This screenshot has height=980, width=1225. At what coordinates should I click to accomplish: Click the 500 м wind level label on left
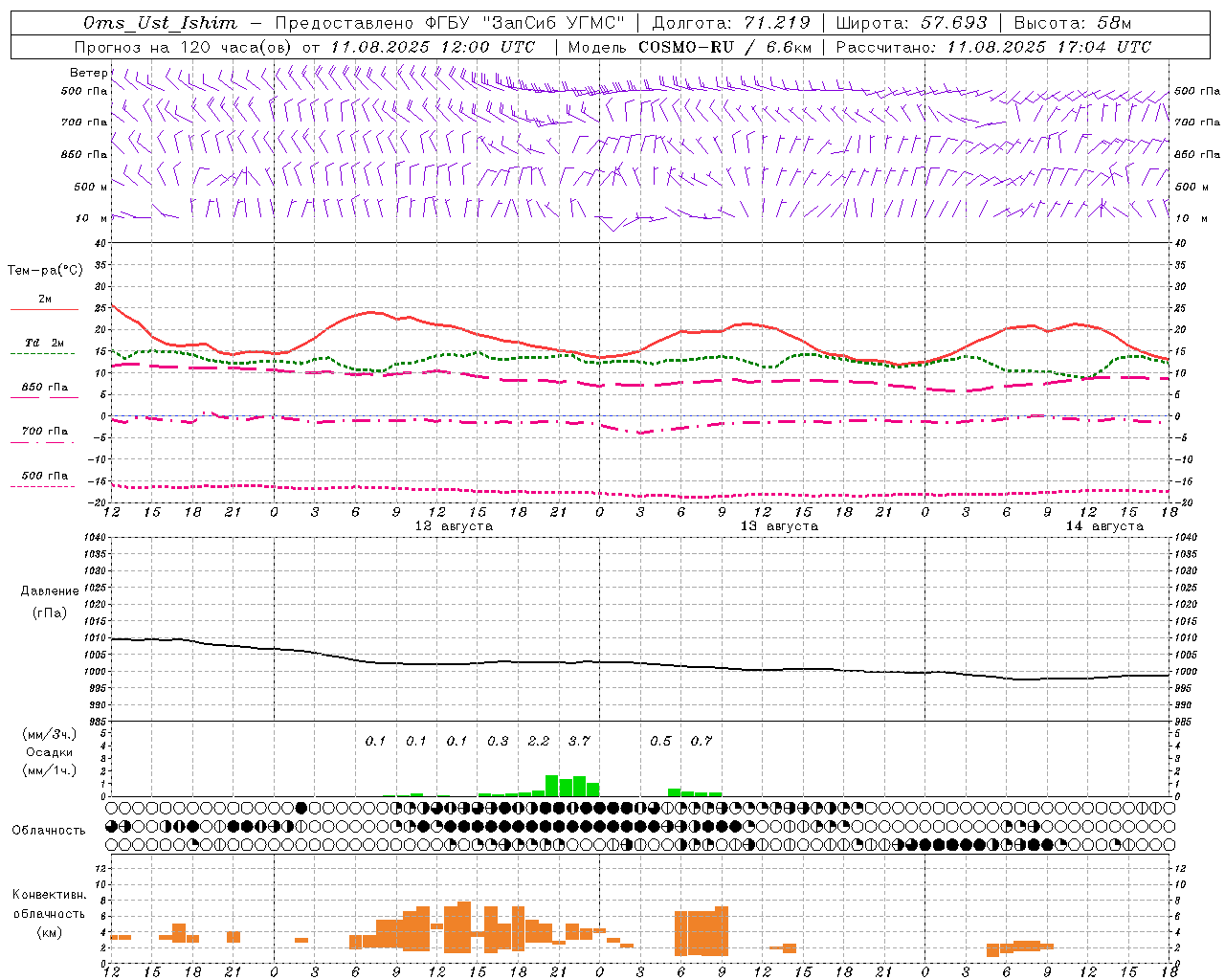pyautogui.click(x=91, y=187)
